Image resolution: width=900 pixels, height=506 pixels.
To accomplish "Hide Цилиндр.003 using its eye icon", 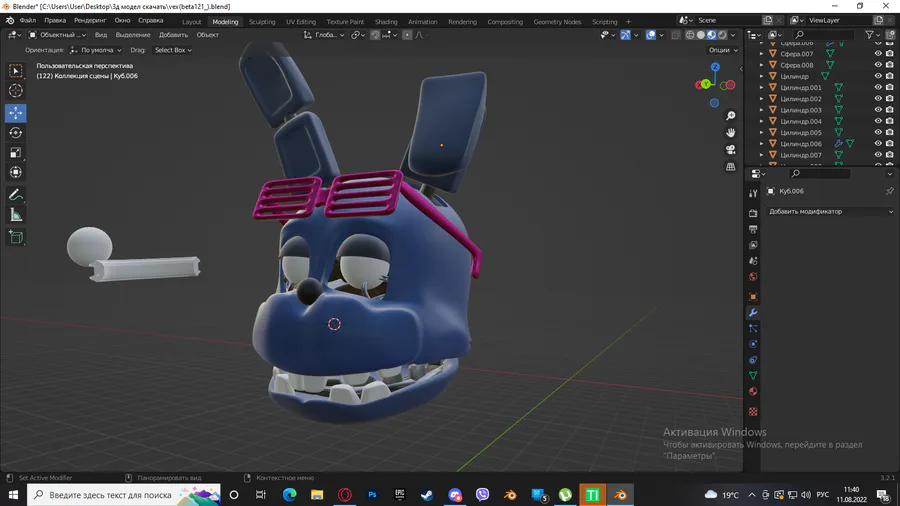I will tap(878, 110).
